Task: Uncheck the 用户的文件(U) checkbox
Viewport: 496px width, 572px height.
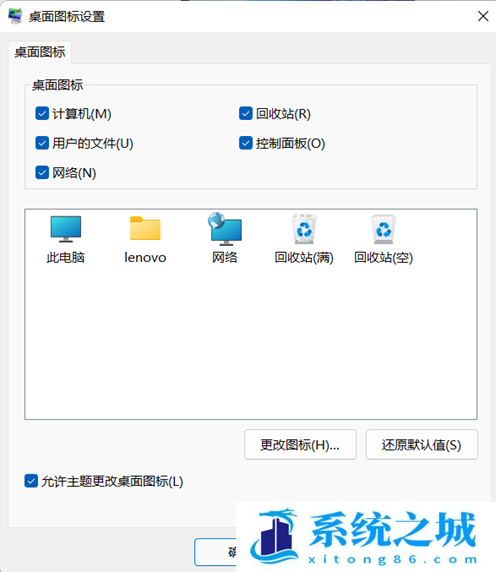Action: pyautogui.click(x=42, y=143)
